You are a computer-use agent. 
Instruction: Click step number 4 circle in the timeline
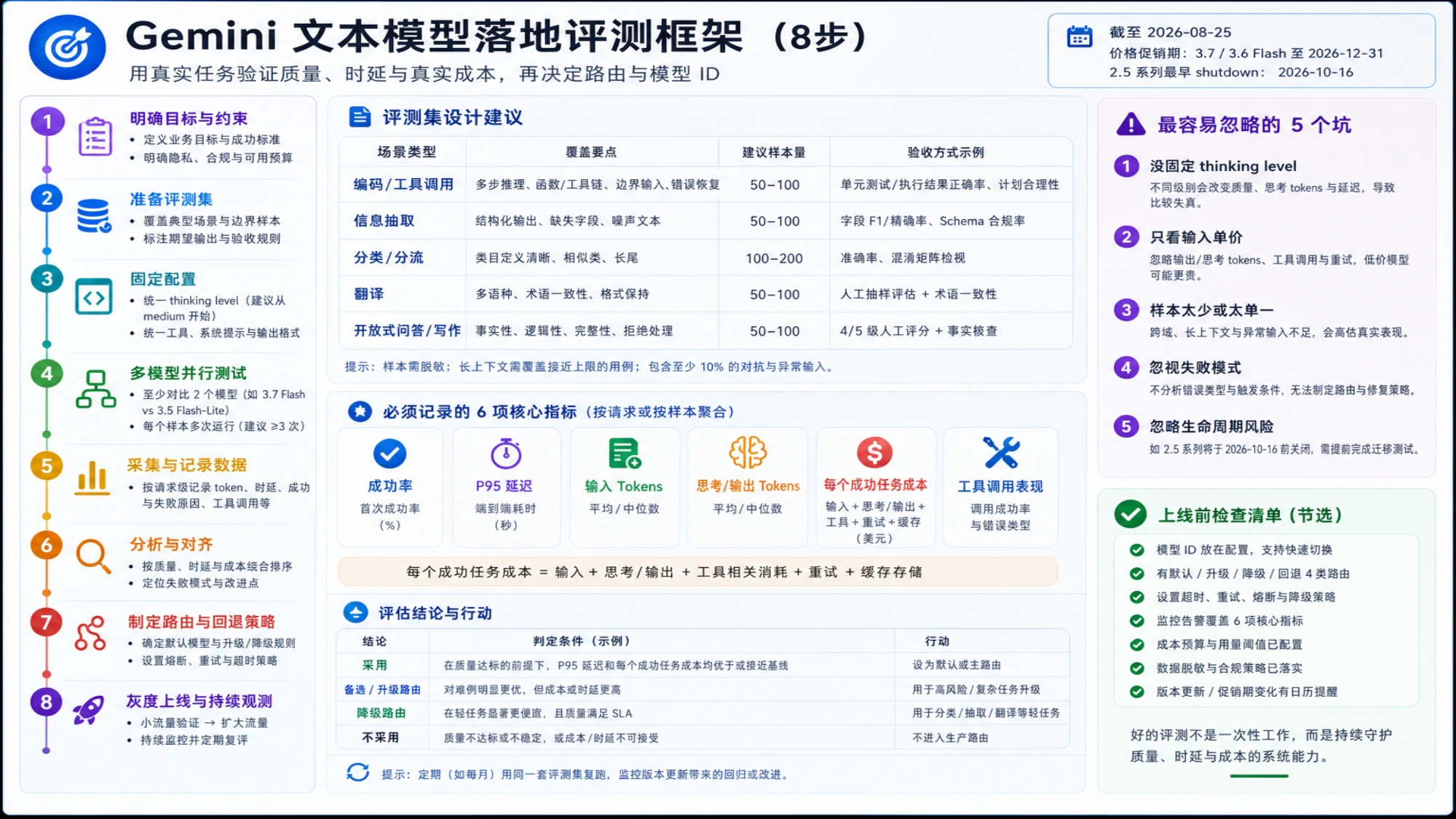47,373
